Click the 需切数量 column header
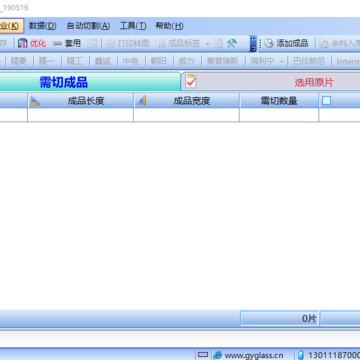This screenshot has width=360, height=360. tap(279, 101)
